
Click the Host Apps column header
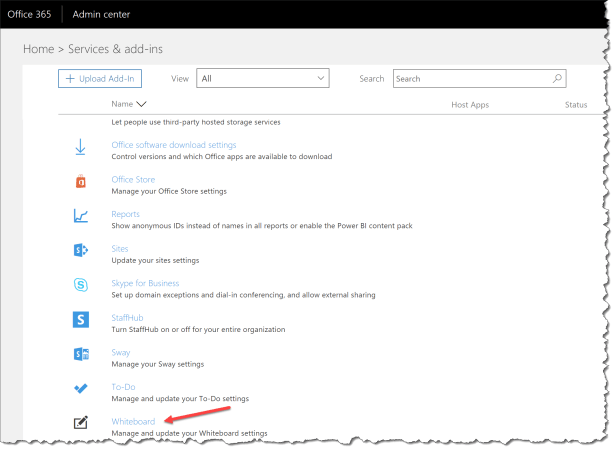pos(470,105)
